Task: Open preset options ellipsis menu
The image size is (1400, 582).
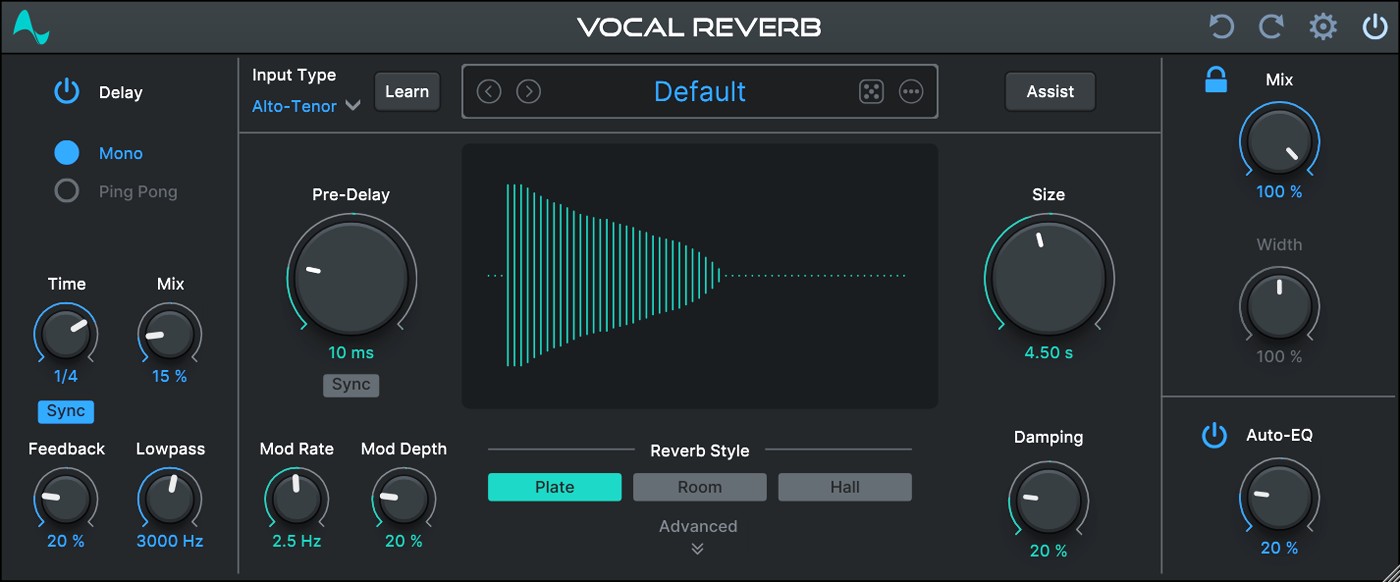Action: pos(911,92)
